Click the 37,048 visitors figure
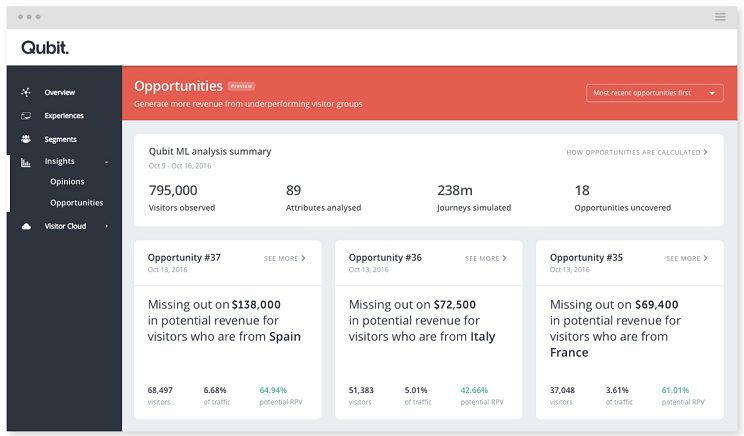Viewport: 744px width, 436px height. click(x=562, y=390)
